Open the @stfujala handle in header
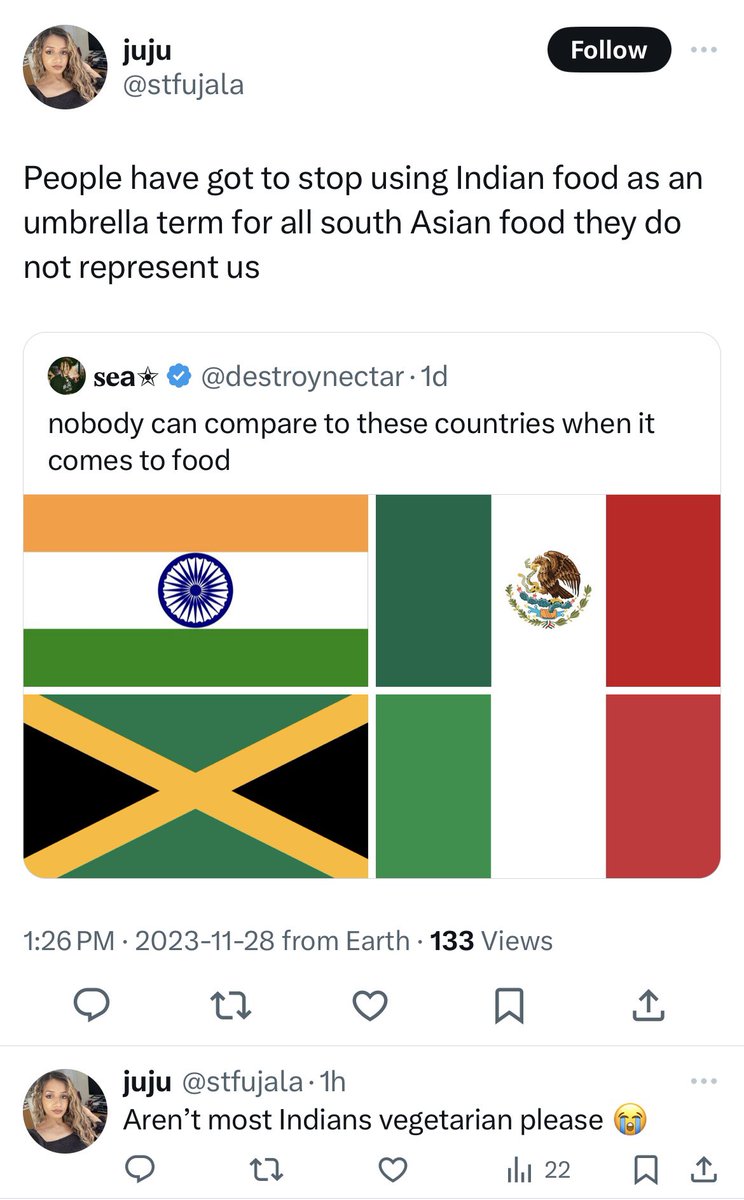 [x=183, y=86]
